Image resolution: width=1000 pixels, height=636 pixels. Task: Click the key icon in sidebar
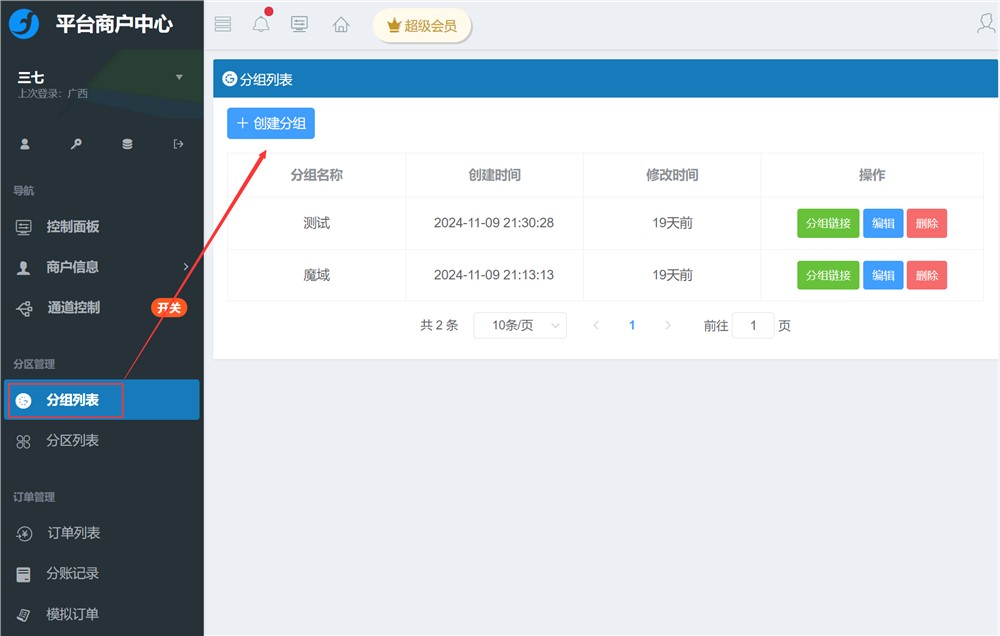tap(76, 144)
